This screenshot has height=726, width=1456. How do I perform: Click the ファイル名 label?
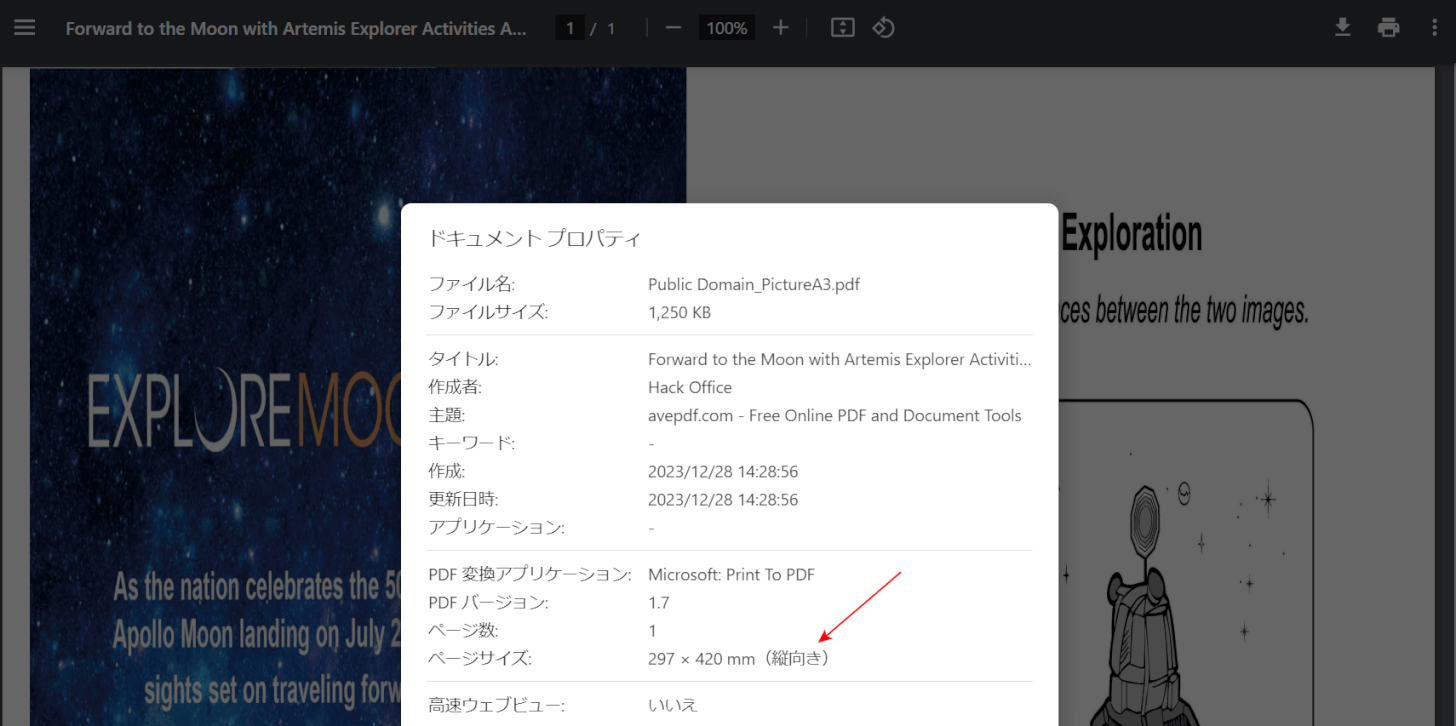pyautogui.click(x=471, y=284)
